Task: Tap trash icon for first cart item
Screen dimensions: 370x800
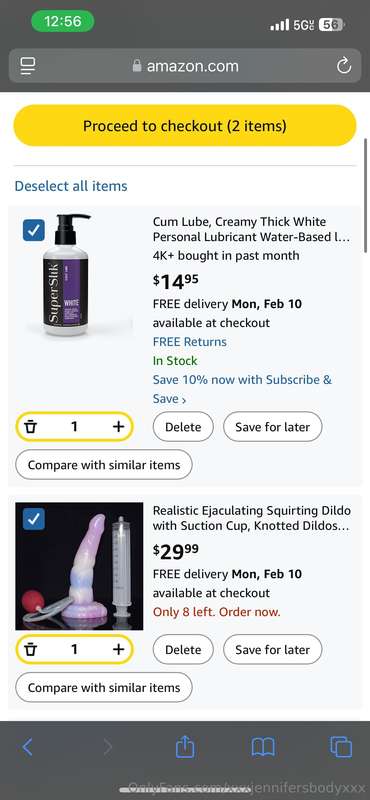Action: (31, 426)
